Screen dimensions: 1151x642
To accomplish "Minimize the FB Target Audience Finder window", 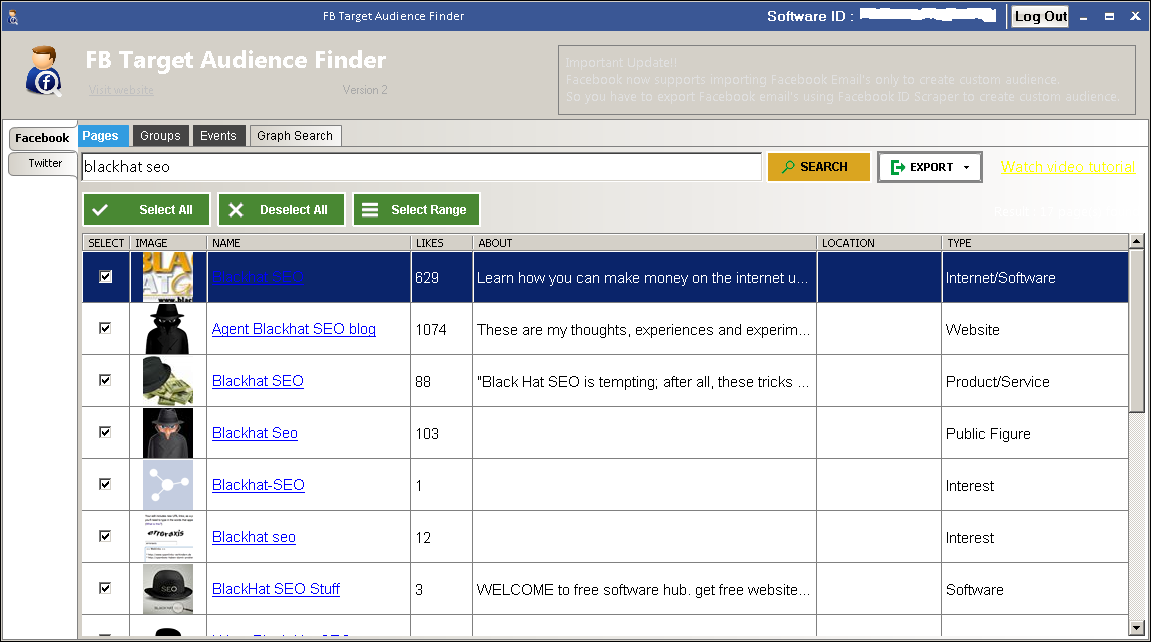I will point(1083,17).
